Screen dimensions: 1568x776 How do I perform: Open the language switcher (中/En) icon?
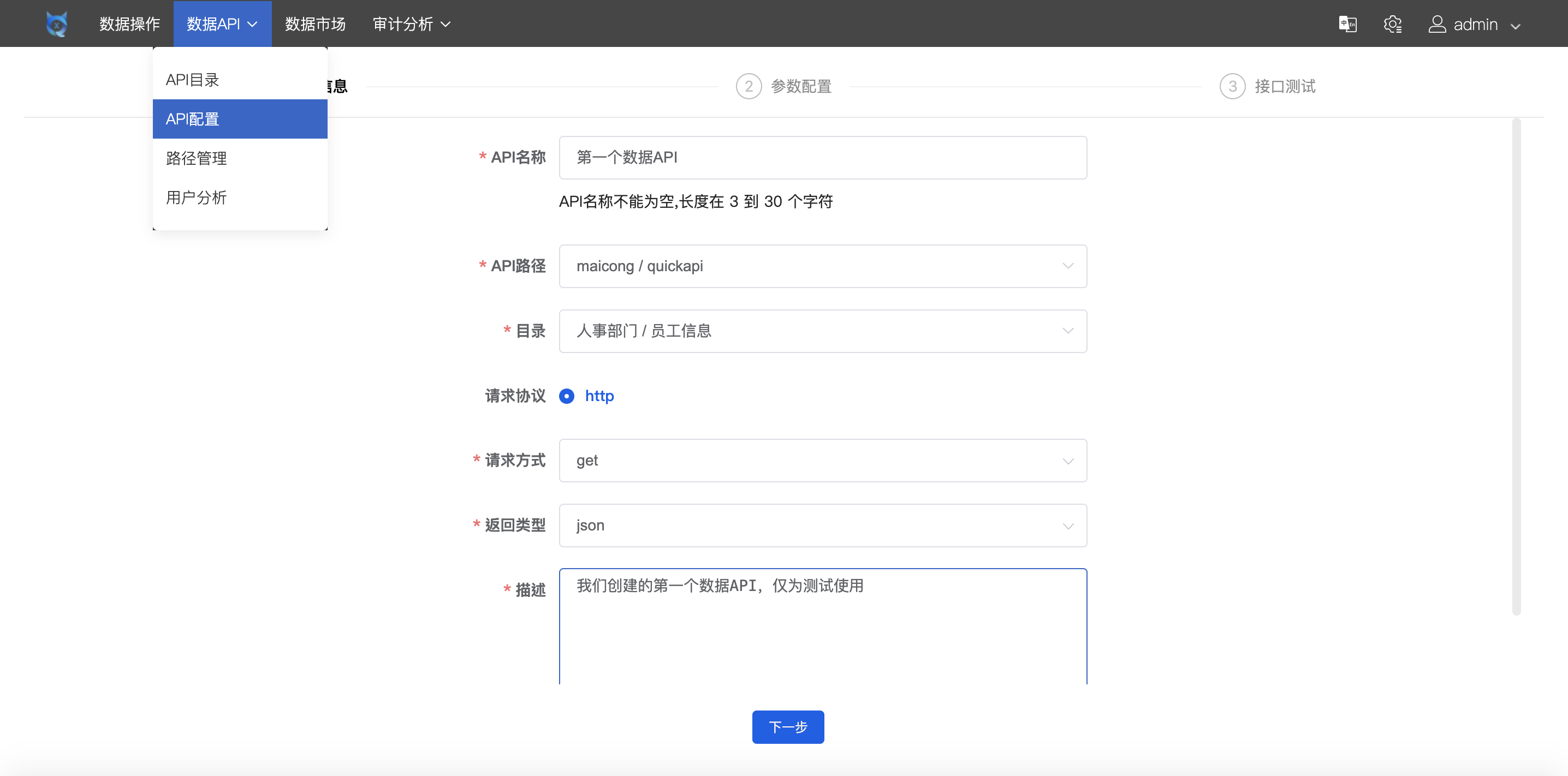pos(1347,23)
